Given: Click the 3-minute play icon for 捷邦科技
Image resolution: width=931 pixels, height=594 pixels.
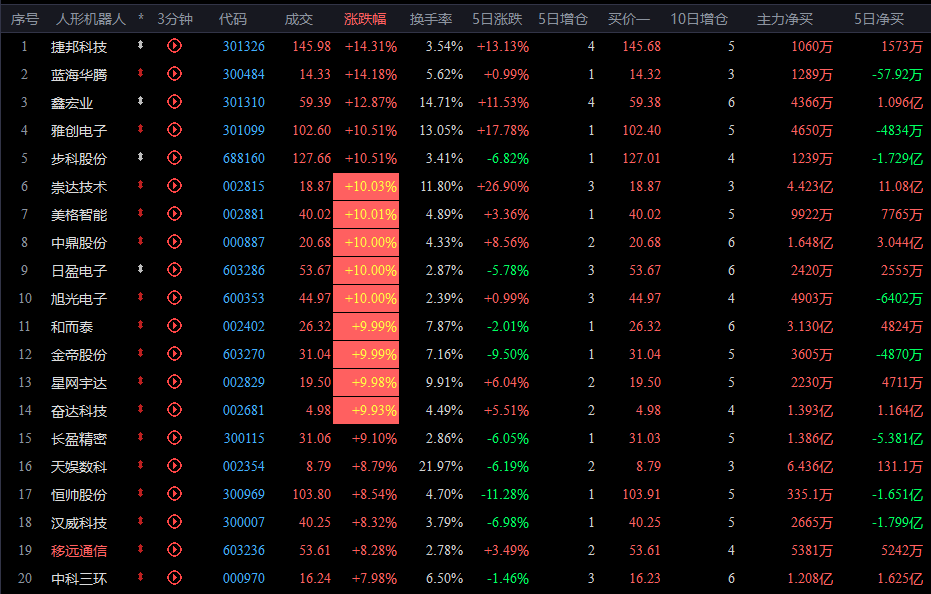Looking at the screenshot, I should [174, 46].
